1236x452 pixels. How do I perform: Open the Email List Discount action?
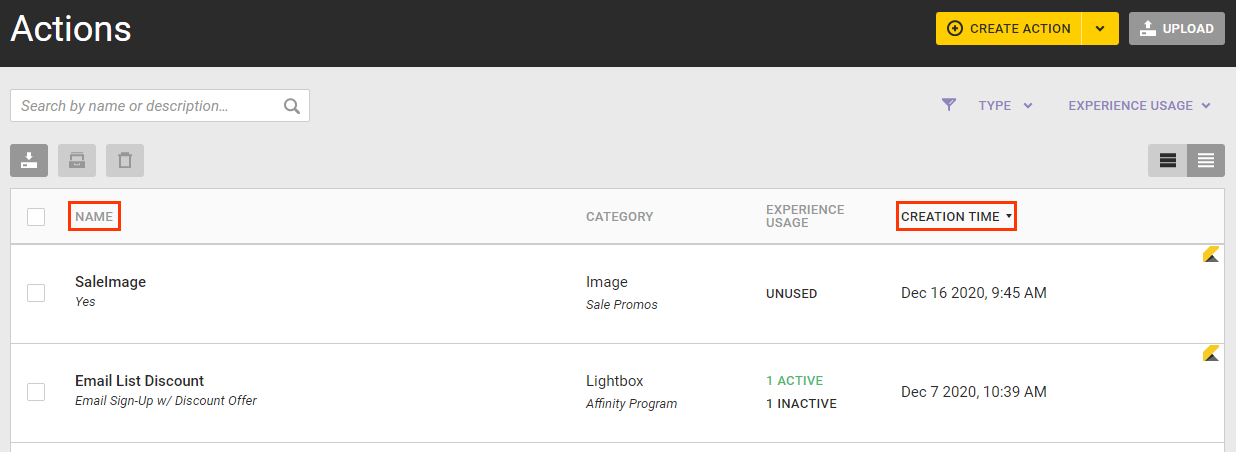(x=139, y=381)
